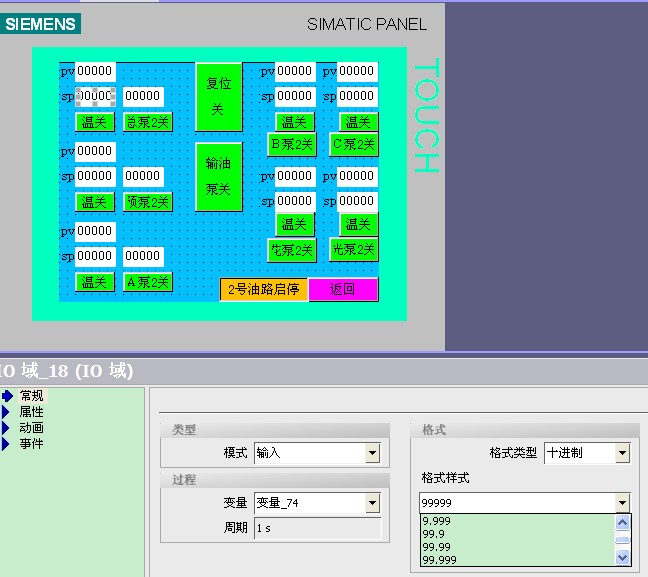Click the 输油泵关 green button
Screen dimensions: 648x577
click(218, 176)
